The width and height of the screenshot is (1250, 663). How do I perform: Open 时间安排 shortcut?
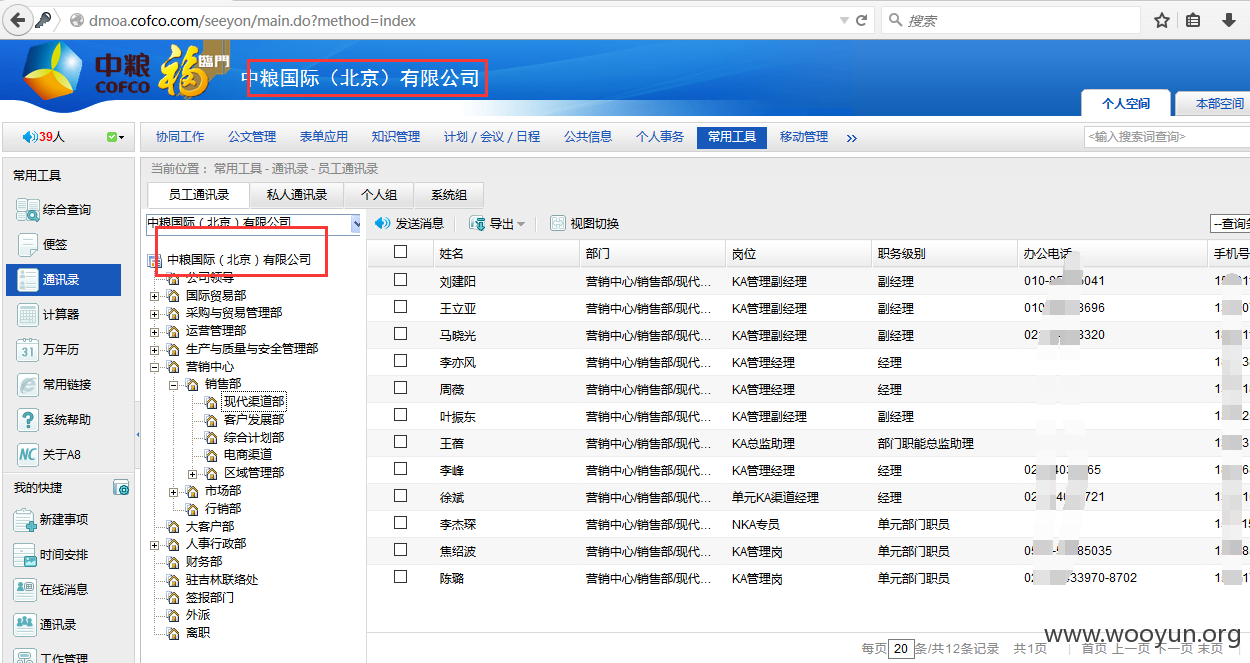point(51,554)
